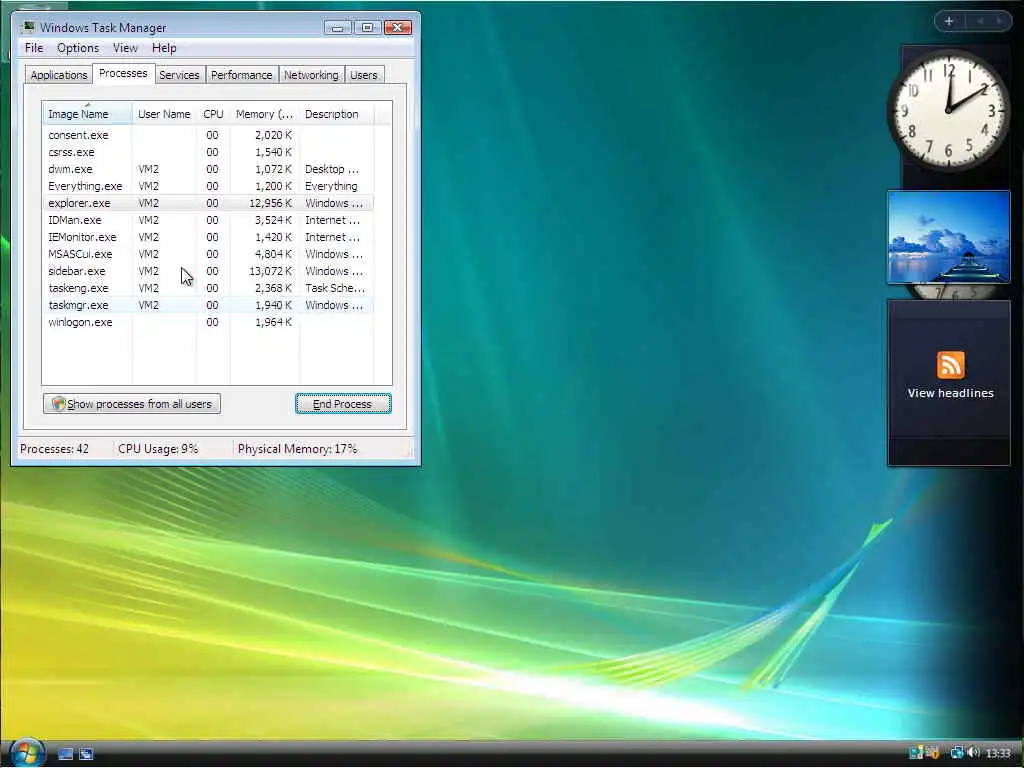Click the 1,964 K memory value
The height and width of the screenshot is (768, 1024).
click(273, 322)
